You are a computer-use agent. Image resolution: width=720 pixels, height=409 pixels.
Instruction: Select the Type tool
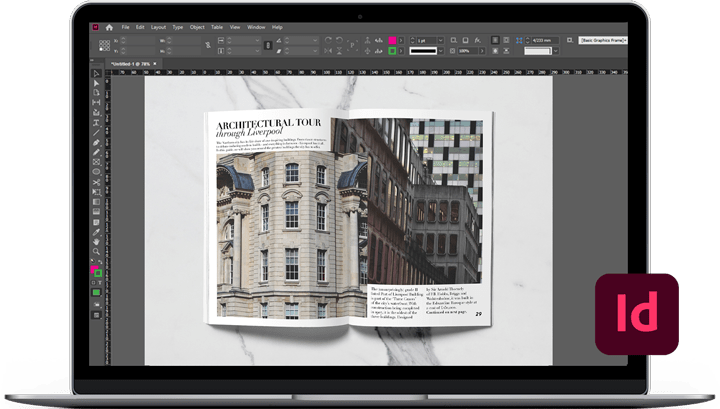tap(96, 123)
